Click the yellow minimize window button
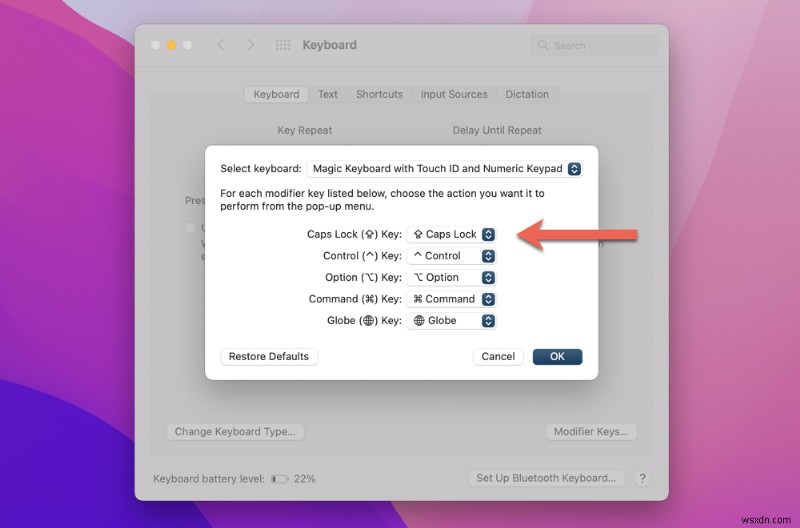Viewport: 800px width, 528px height. [x=171, y=45]
